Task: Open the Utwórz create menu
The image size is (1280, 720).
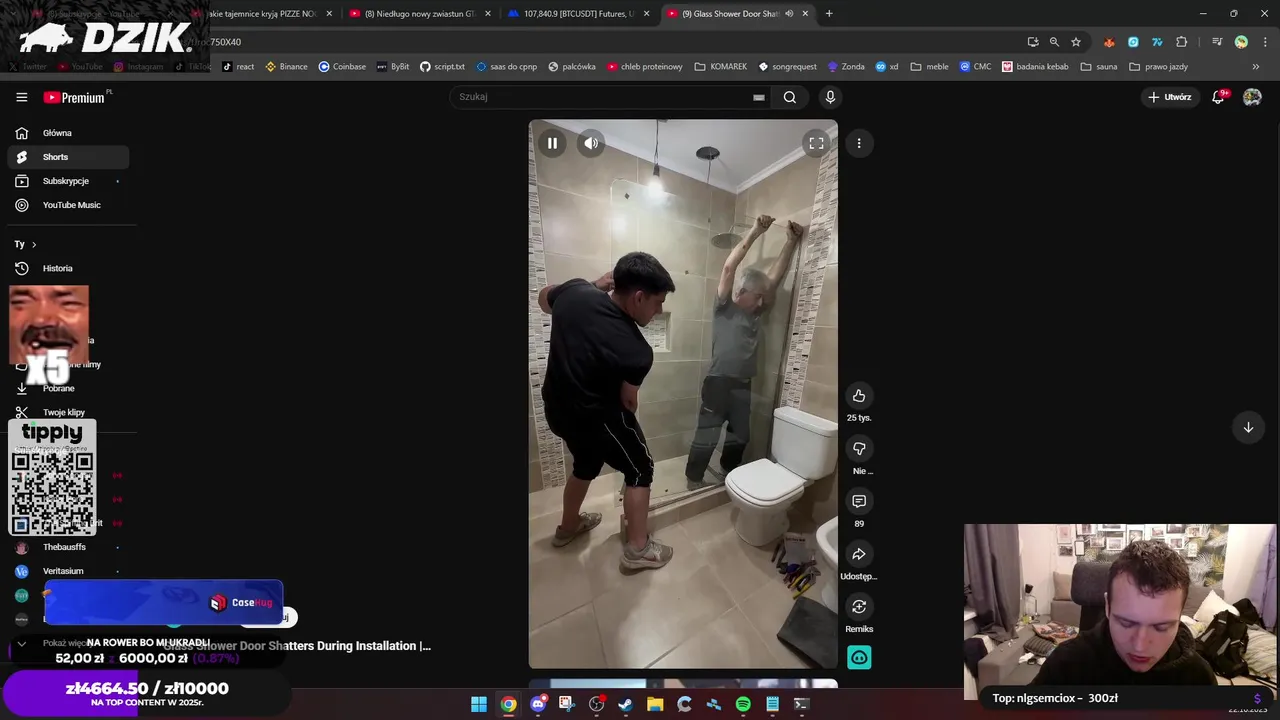Action: 1169,97
